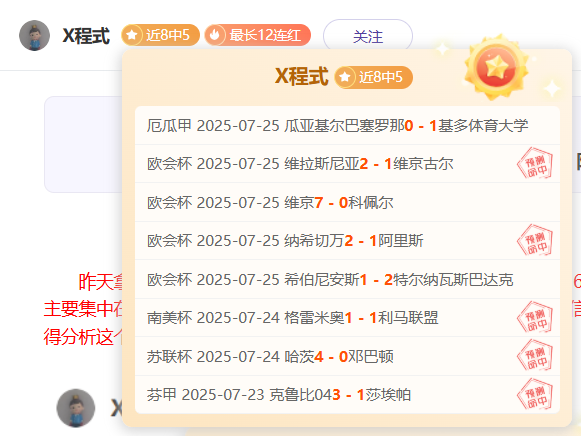
Task: Select 南美杯 格雷米奥 1-1 利马联盟 row
Action: pos(347,318)
